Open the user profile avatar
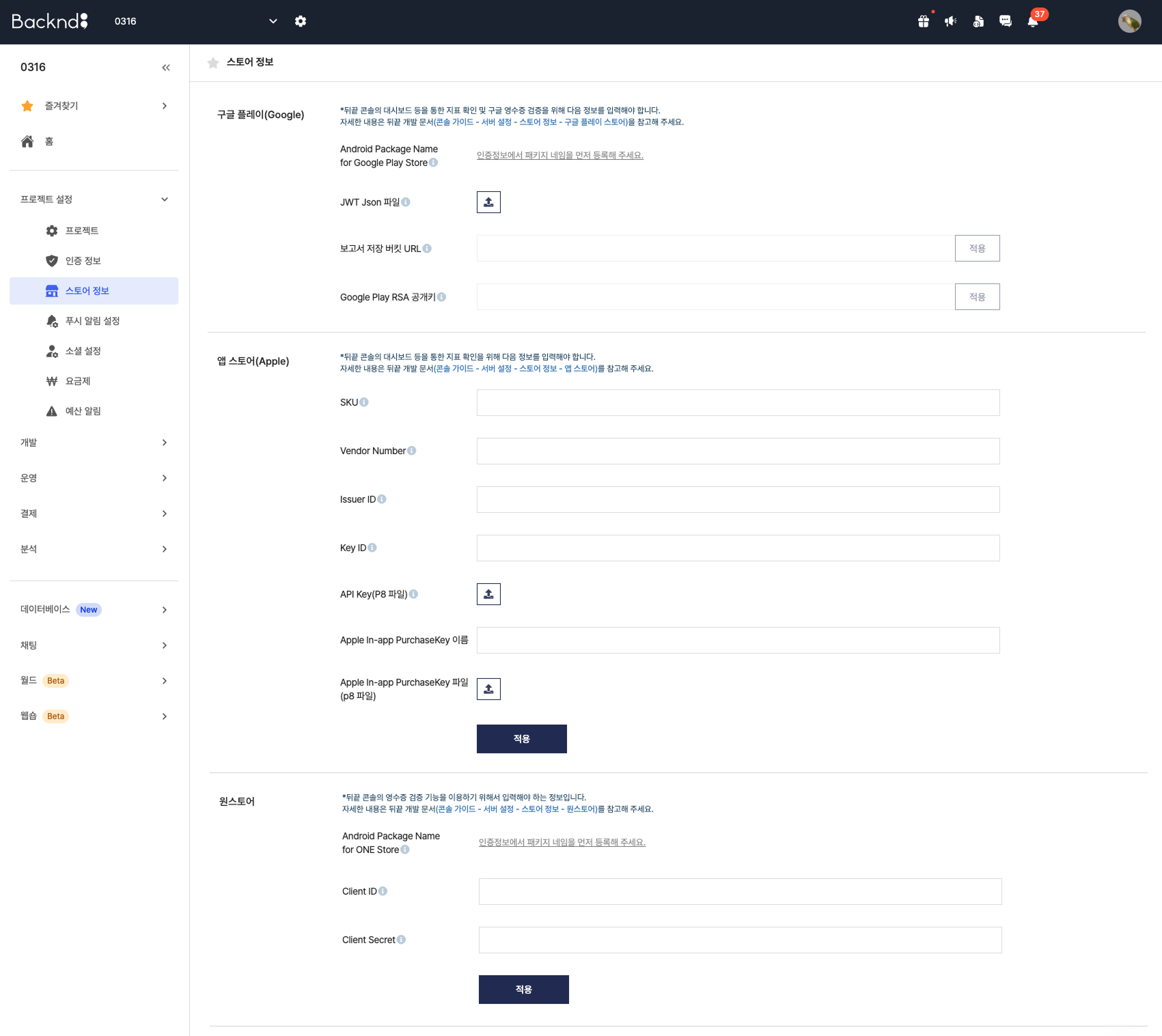The height and width of the screenshot is (1036, 1162). pos(1129,21)
